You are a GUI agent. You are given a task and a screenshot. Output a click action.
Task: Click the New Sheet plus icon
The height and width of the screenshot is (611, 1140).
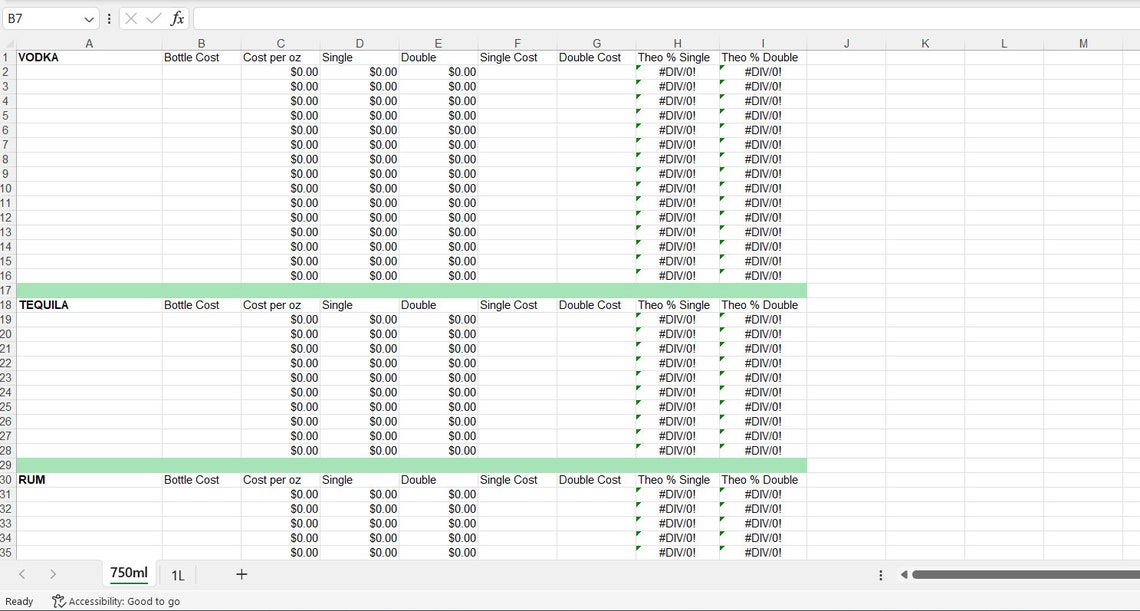tap(241, 575)
